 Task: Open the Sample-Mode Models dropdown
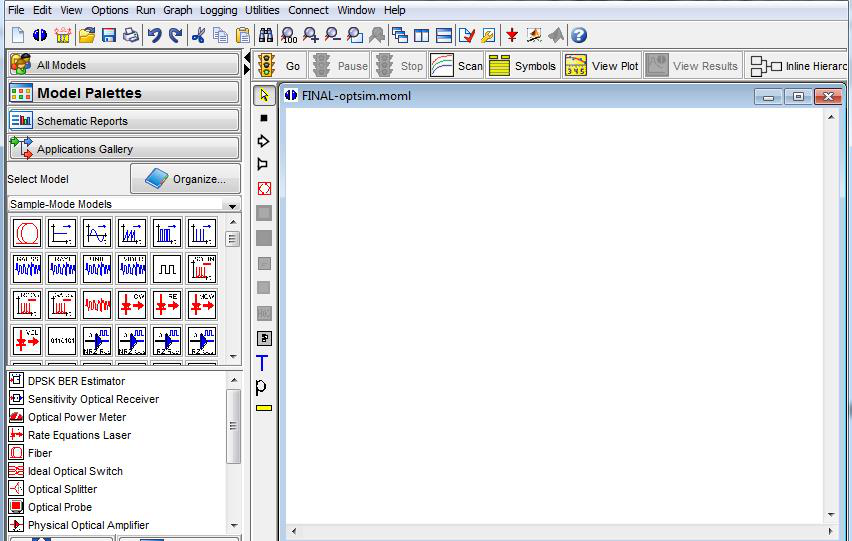232,205
